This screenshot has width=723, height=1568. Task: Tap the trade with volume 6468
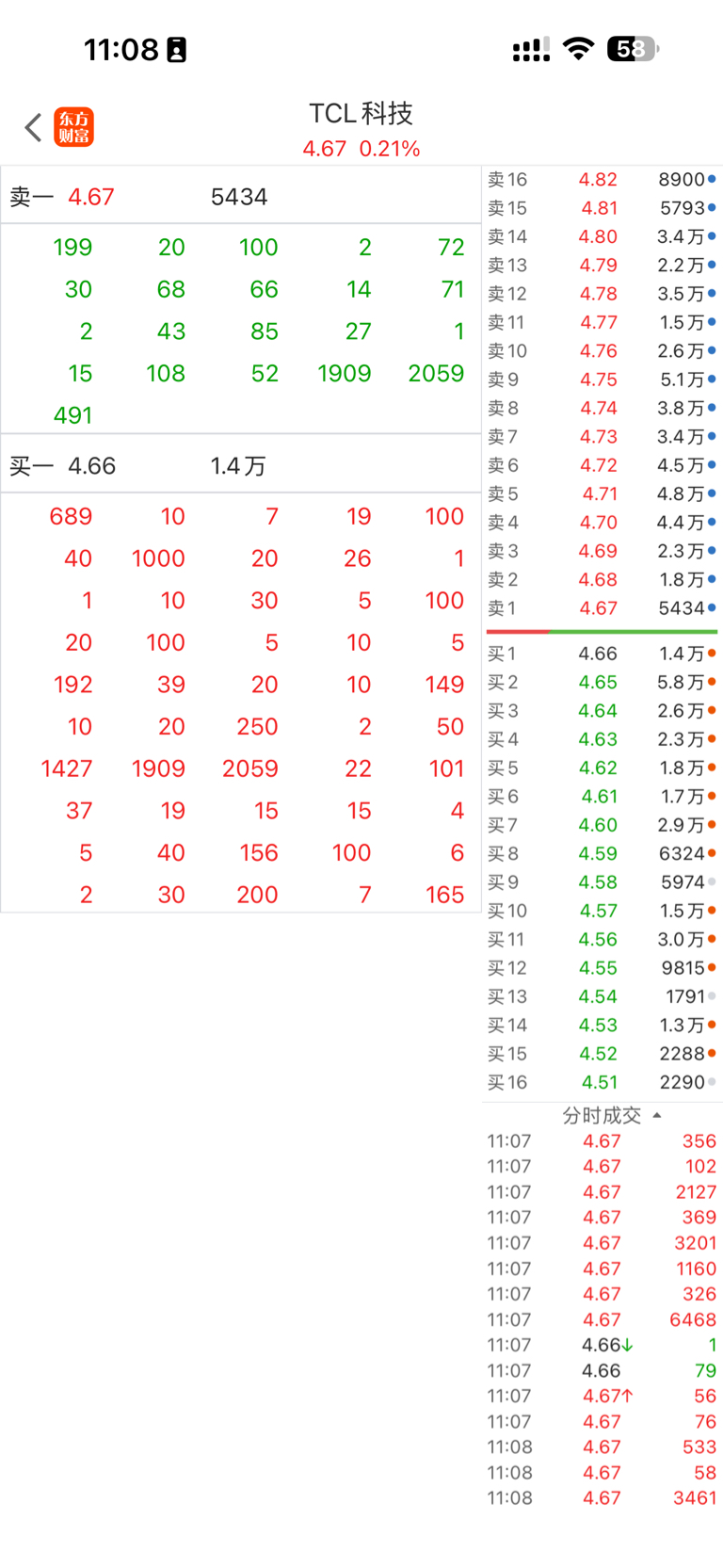click(602, 1319)
